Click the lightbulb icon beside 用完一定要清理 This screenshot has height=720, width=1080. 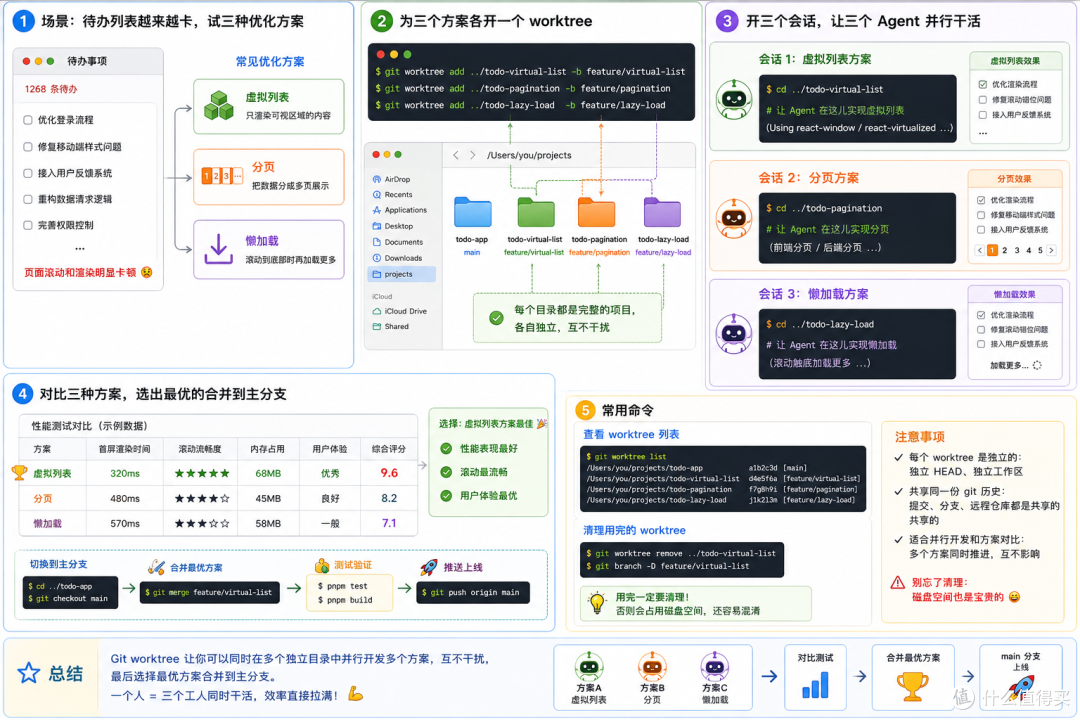[x=597, y=603]
